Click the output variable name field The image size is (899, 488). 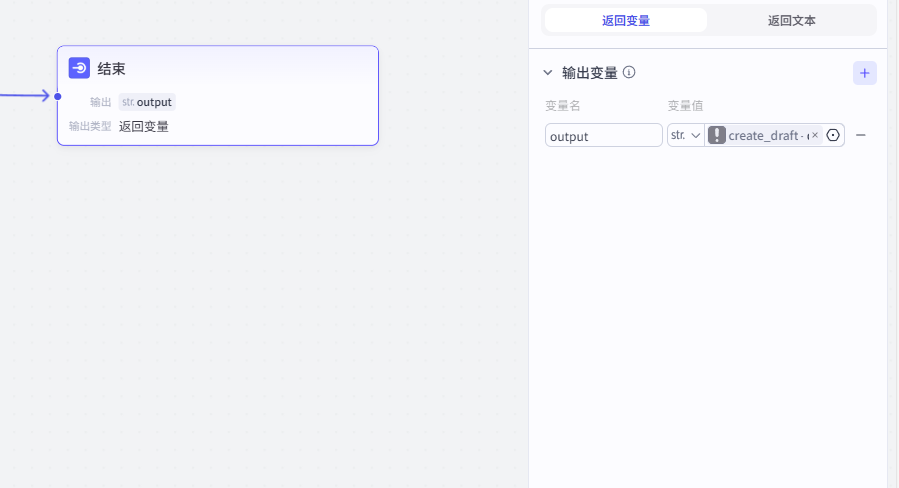point(603,136)
